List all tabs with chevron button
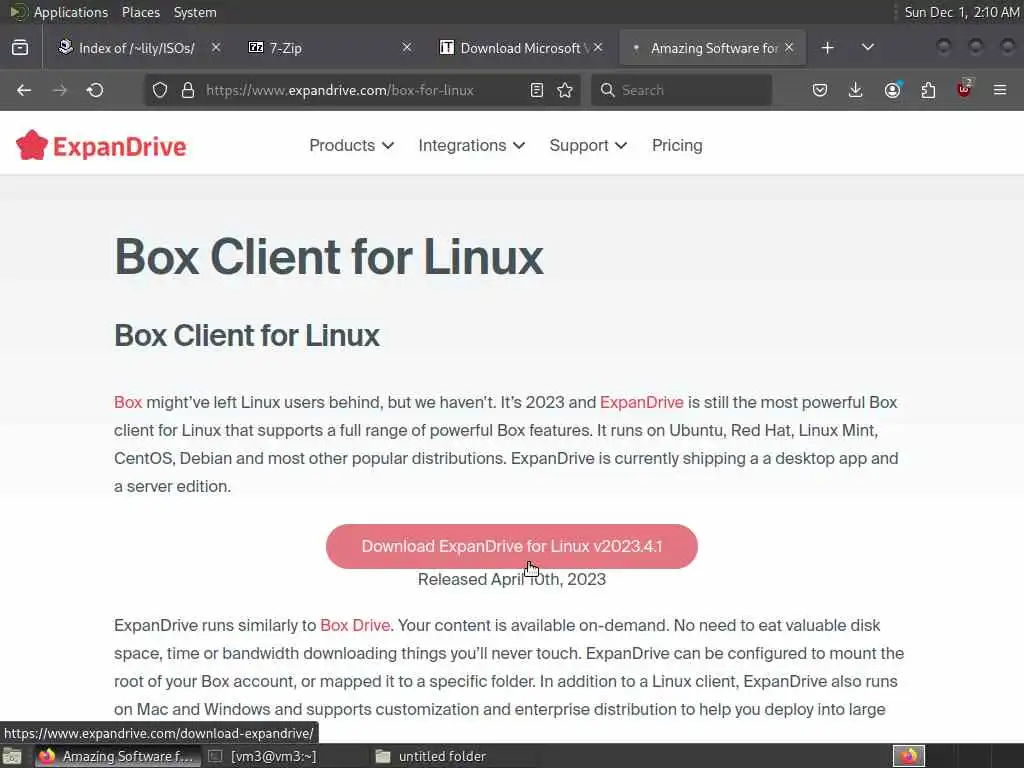Viewport: 1024px width, 768px height. point(868,48)
